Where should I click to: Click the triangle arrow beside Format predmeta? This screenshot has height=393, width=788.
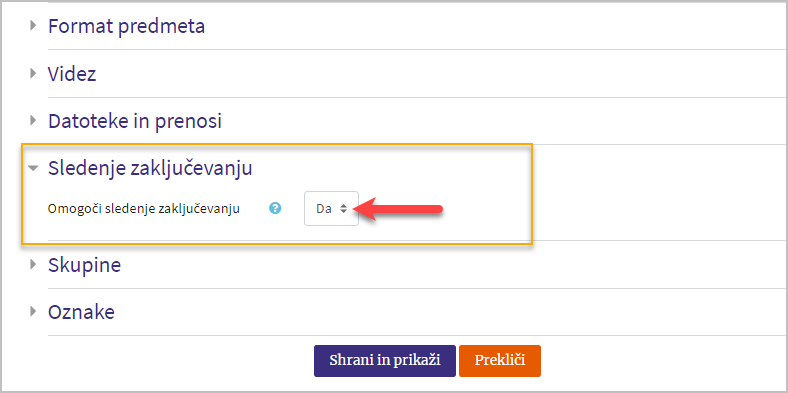click(x=33, y=25)
